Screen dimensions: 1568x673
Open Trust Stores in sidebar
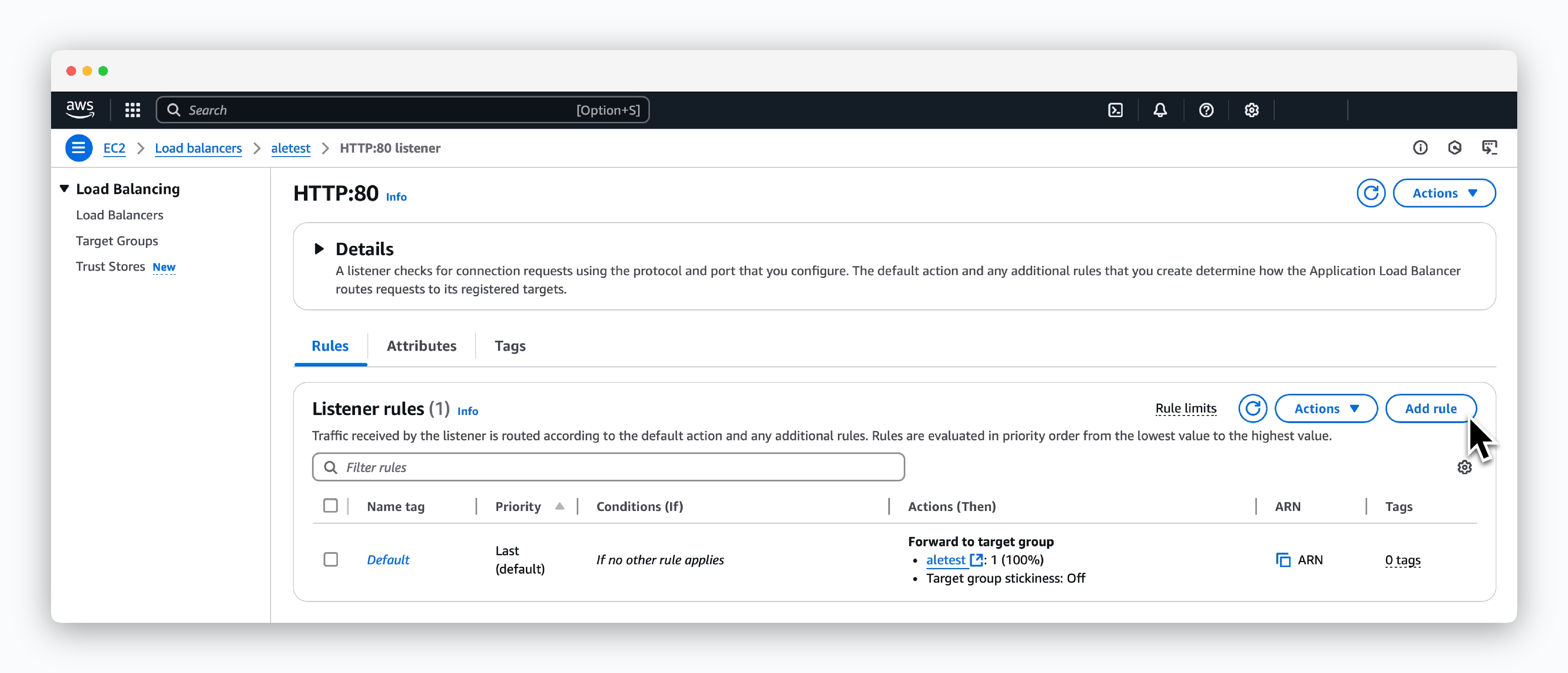(x=110, y=266)
